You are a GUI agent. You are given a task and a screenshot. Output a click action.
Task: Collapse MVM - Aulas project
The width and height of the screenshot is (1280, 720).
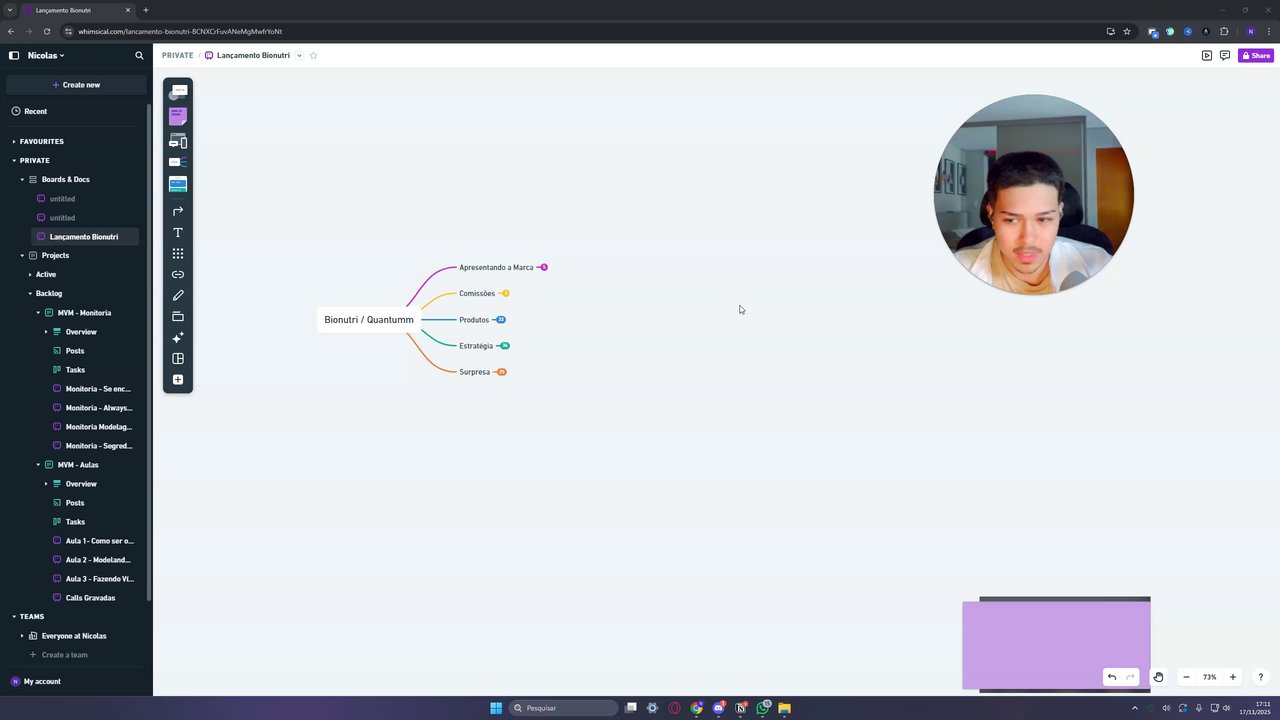coord(38,465)
